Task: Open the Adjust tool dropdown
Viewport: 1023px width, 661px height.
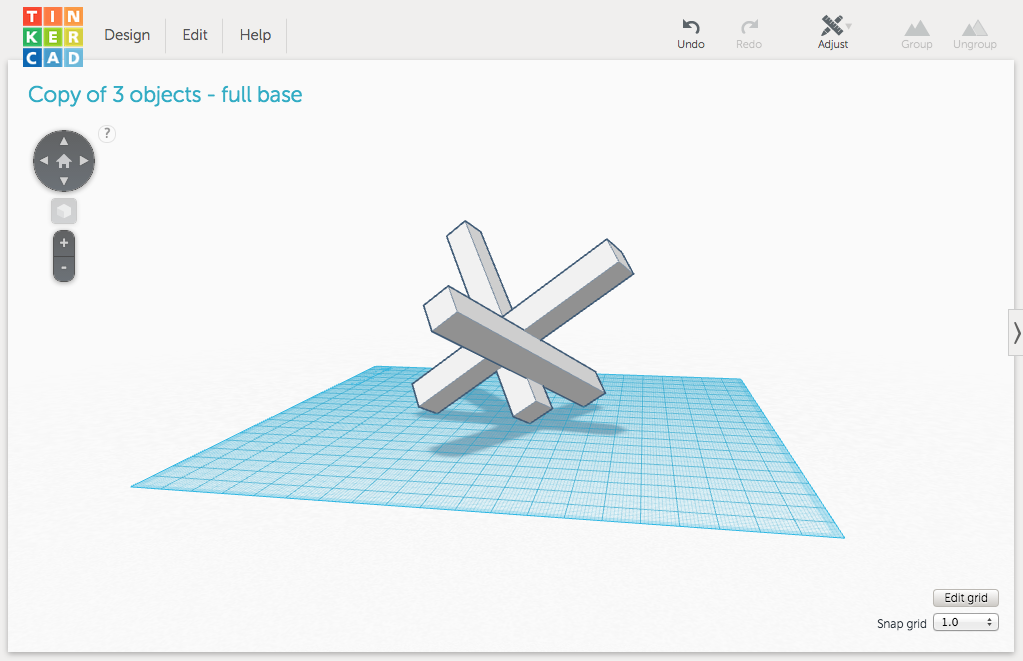Action: [x=833, y=33]
